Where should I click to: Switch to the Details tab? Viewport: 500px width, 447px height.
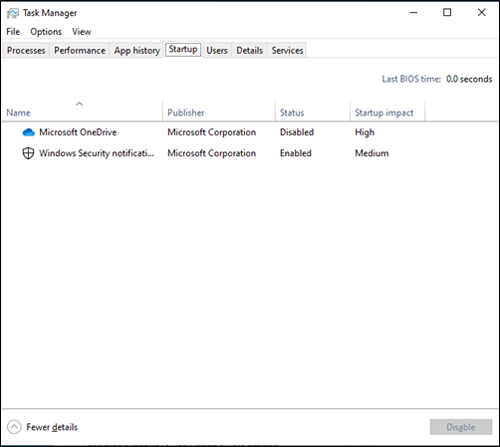point(249,50)
